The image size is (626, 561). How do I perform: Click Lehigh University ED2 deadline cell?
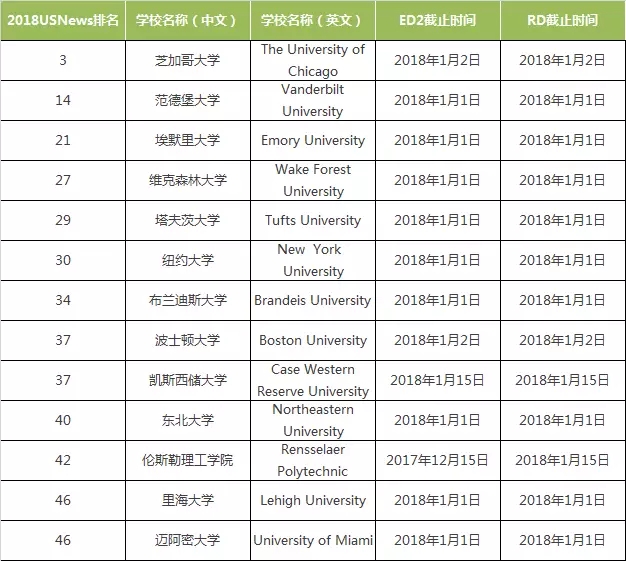tap(438, 500)
